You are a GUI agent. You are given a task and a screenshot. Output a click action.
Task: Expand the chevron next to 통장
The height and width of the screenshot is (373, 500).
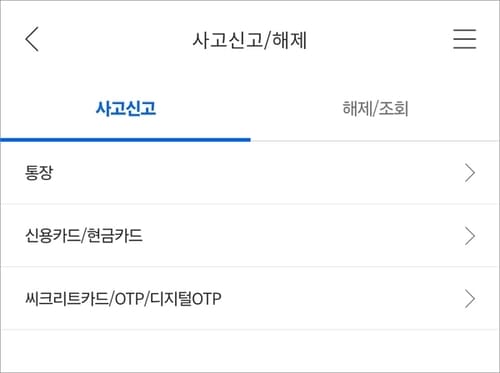coord(470,173)
